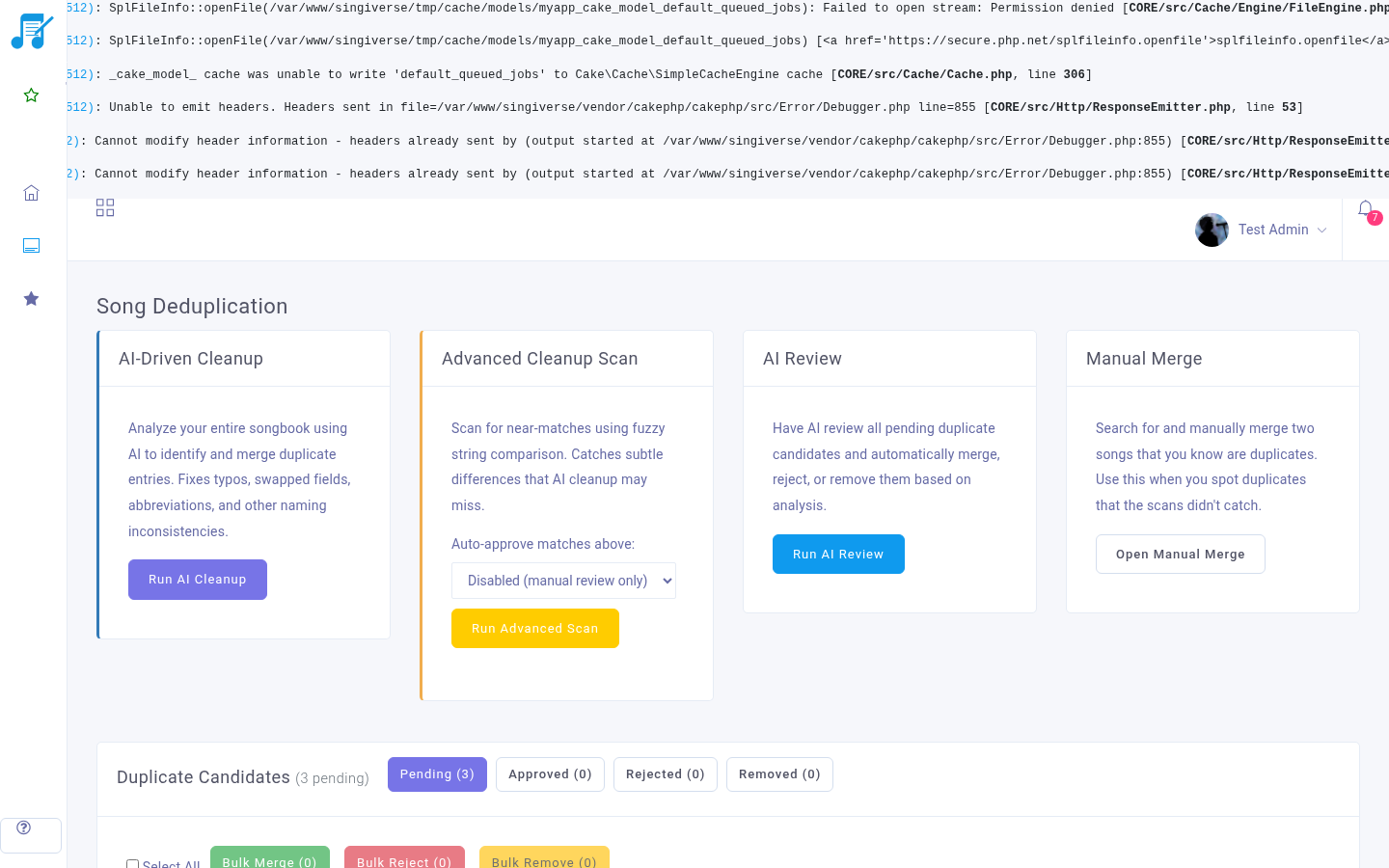Expand the Test Admin user menu
The image size is (1389, 868).
(x=1282, y=230)
